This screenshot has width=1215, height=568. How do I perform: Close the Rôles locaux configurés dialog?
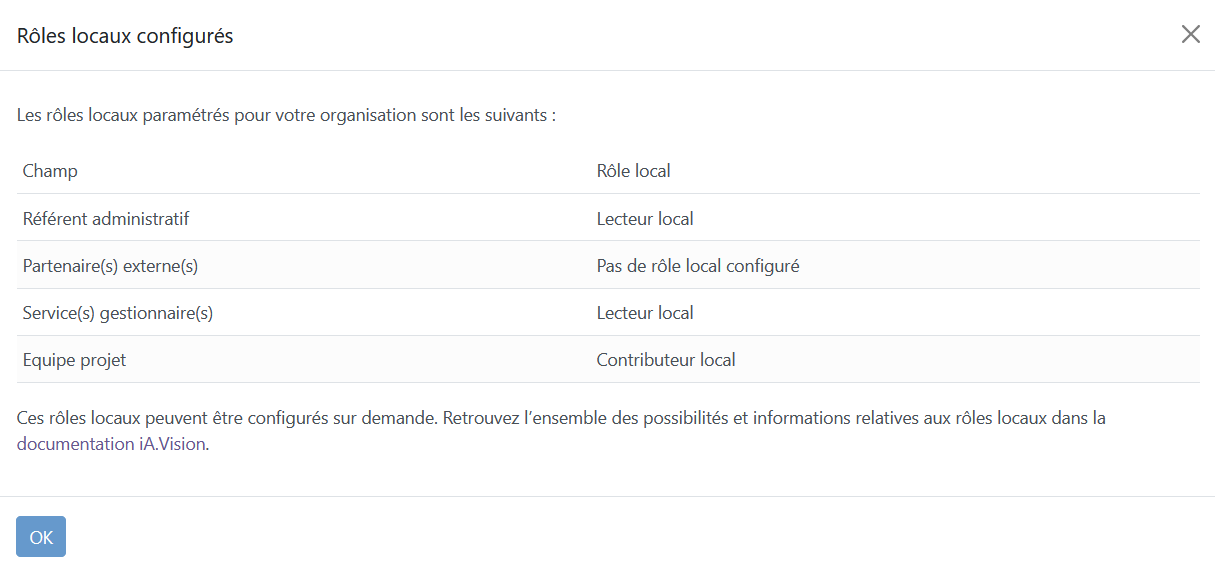coord(1190,35)
